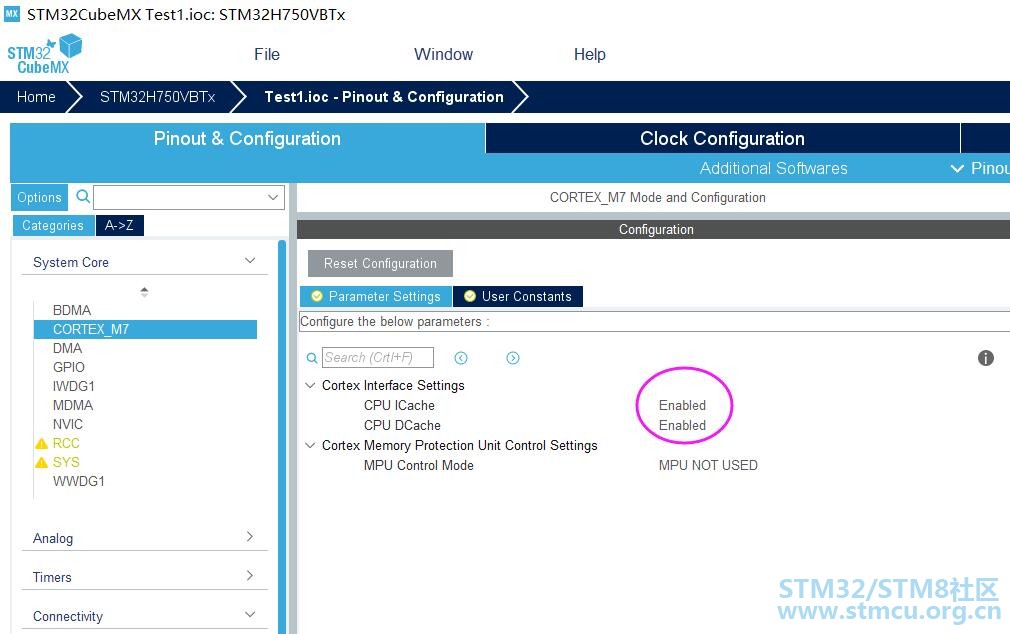Select GPIO in System Core
Viewport: 1010px width, 634px height.
(69, 367)
